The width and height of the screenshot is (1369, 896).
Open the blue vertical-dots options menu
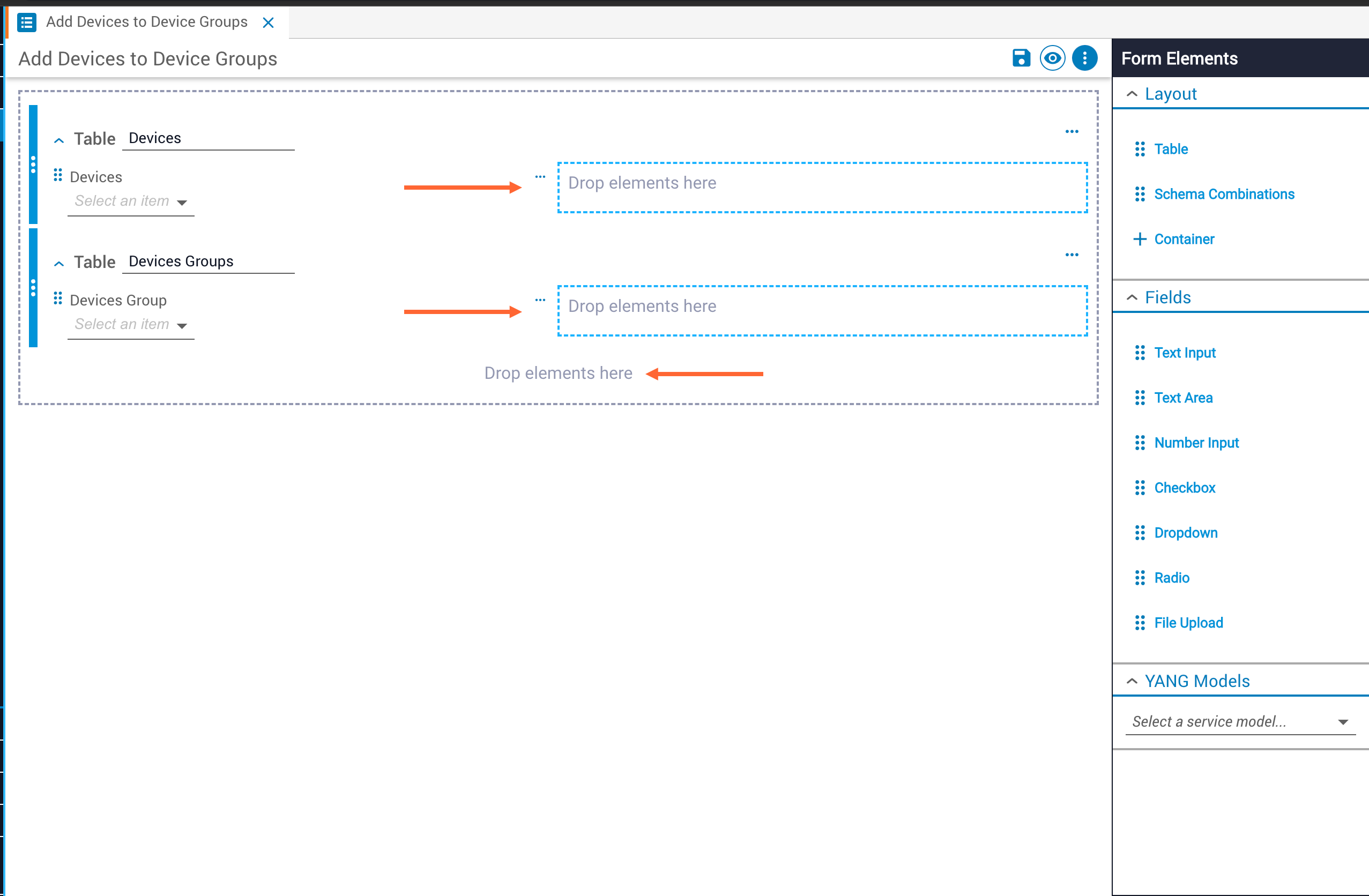[x=1084, y=58]
